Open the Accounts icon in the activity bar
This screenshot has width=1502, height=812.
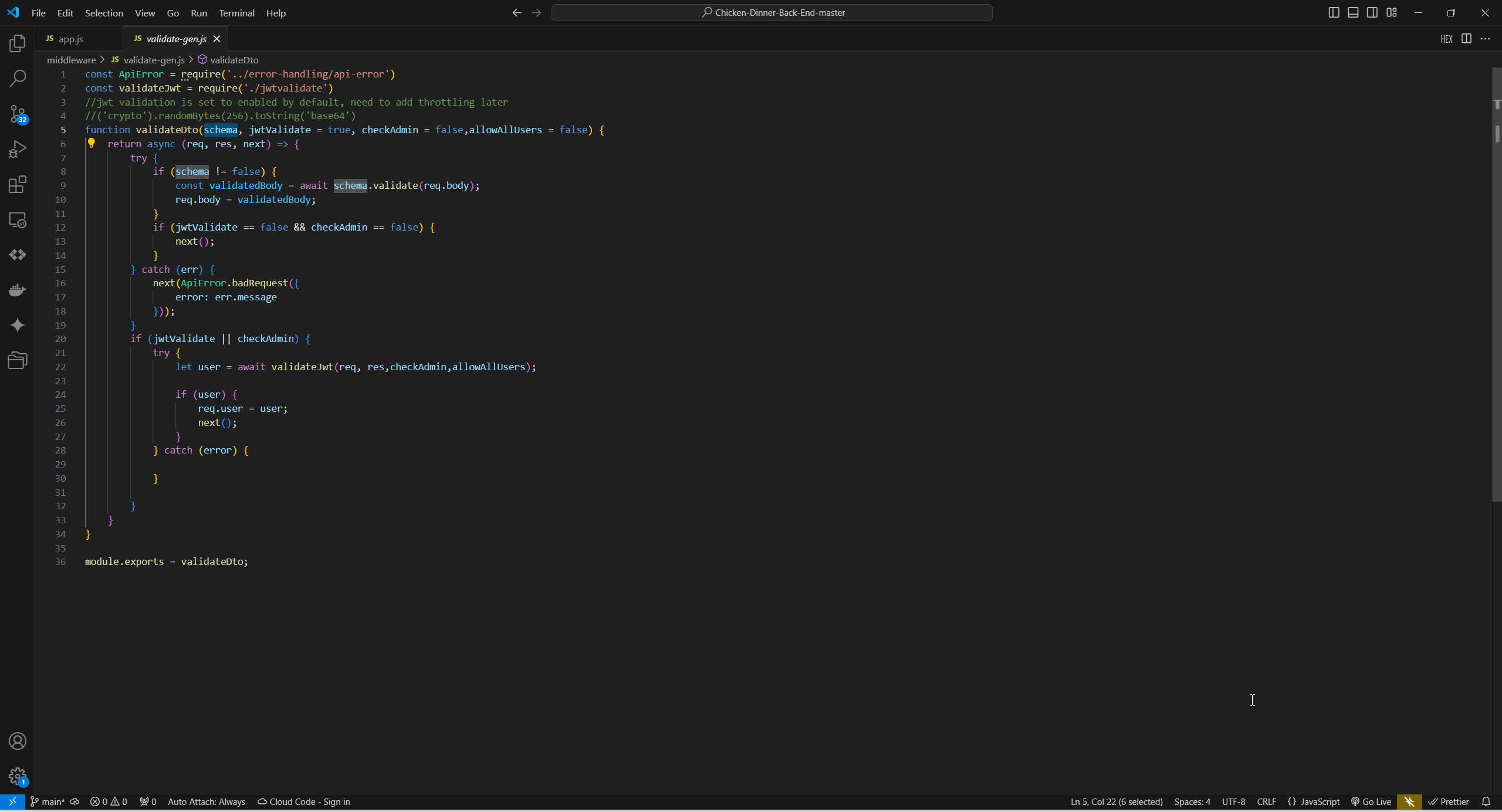18,741
